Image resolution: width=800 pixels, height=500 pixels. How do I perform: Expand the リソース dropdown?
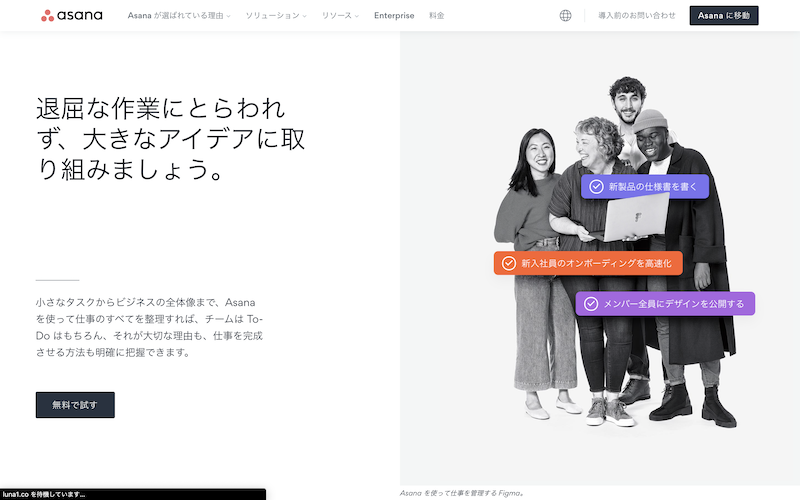pyautogui.click(x=340, y=16)
